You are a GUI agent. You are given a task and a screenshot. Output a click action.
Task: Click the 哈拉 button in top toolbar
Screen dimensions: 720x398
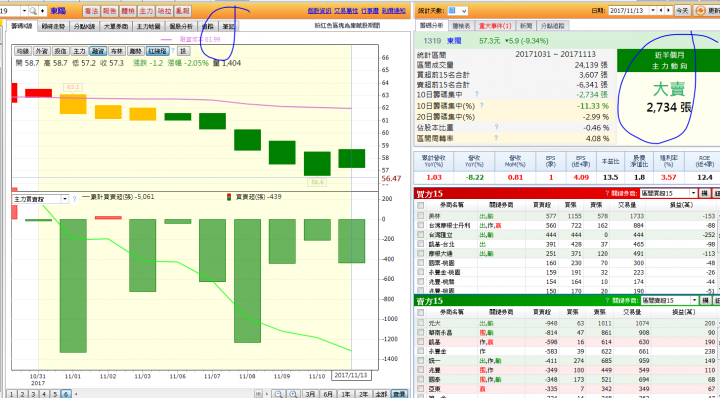[x=164, y=11]
